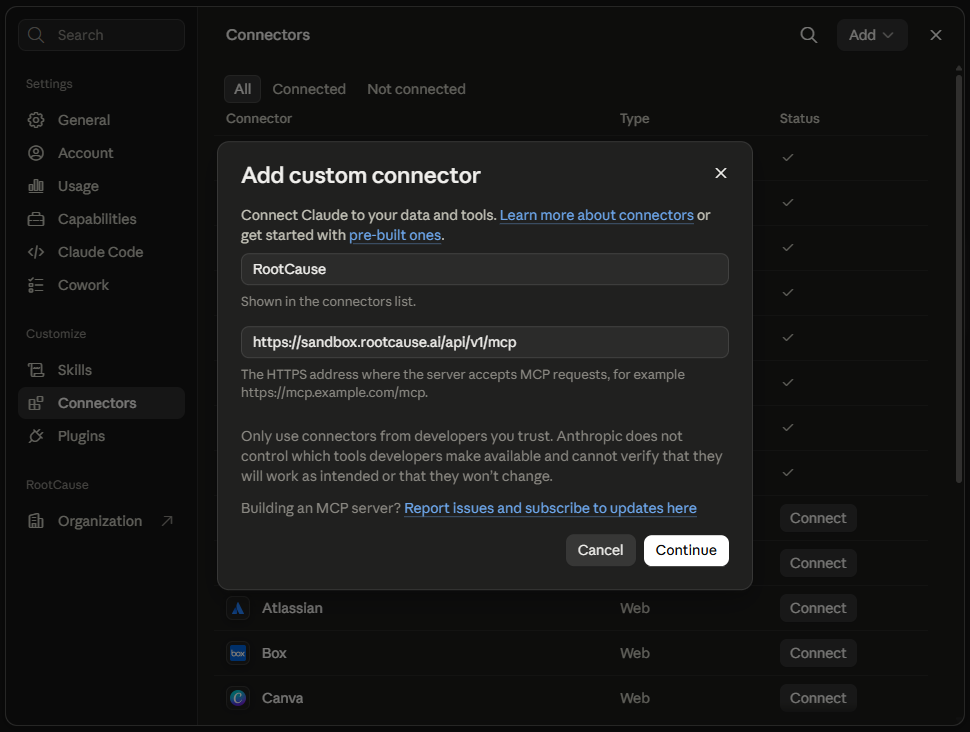Click Continue to add the connector
This screenshot has height=732, width=970.
(x=686, y=550)
